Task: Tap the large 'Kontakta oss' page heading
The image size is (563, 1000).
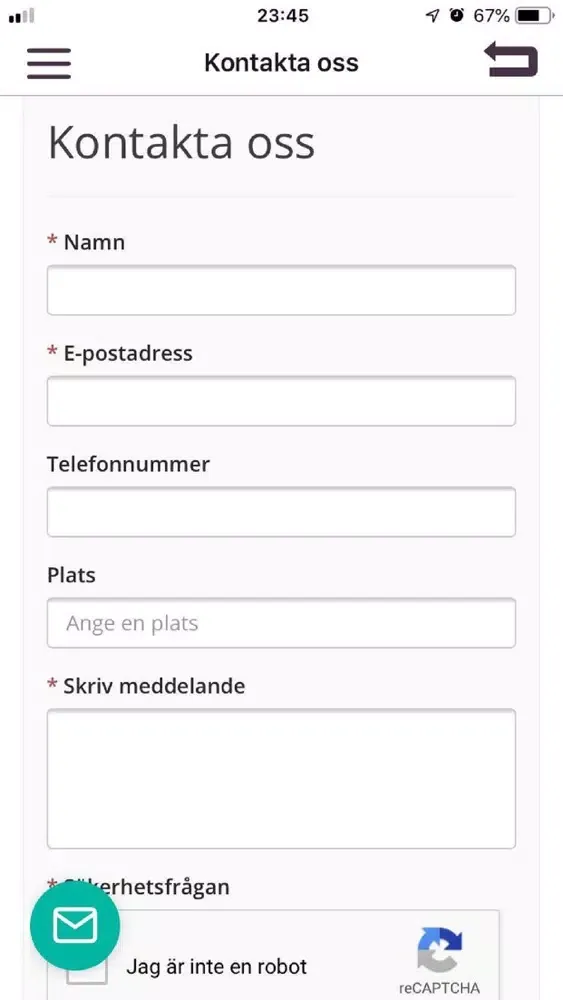Action: [x=181, y=142]
